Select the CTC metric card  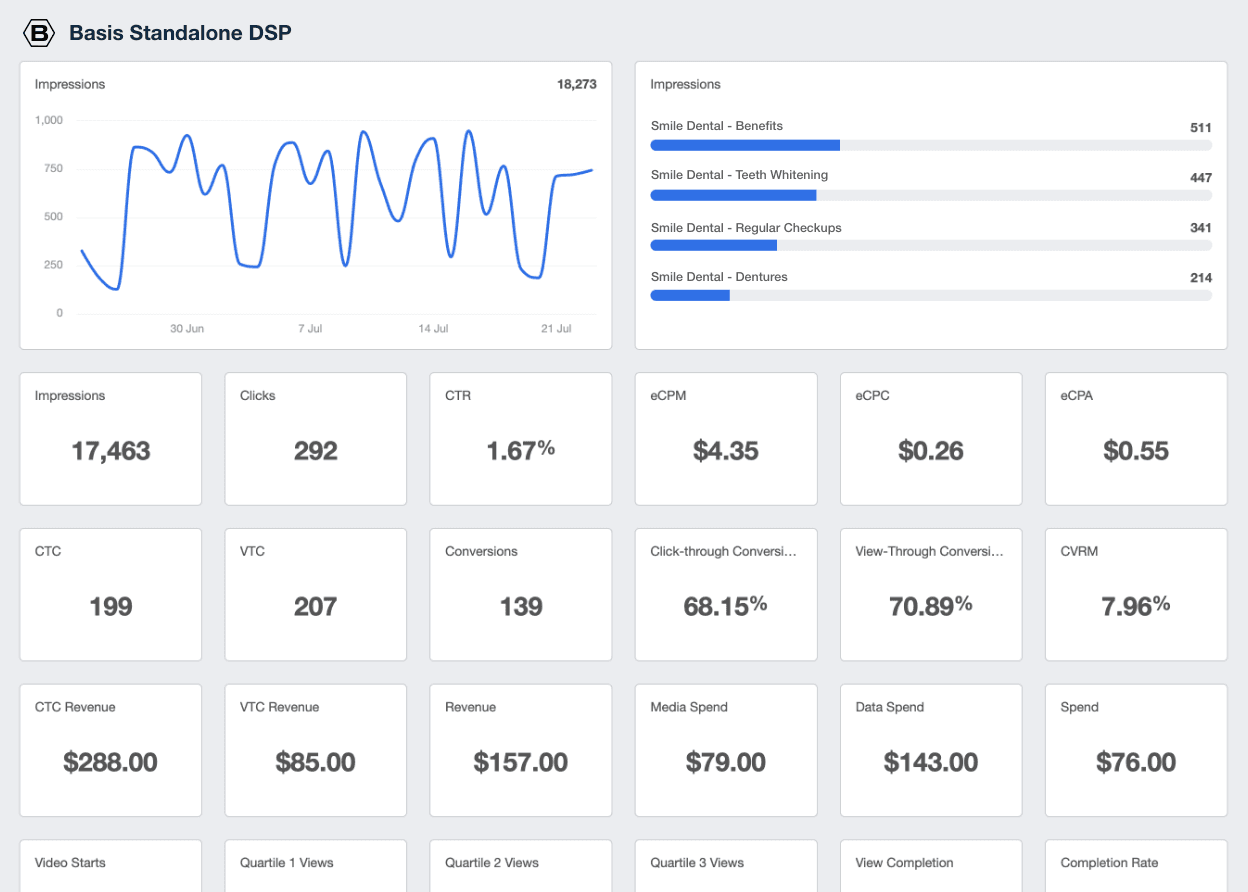[x=110, y=594]
